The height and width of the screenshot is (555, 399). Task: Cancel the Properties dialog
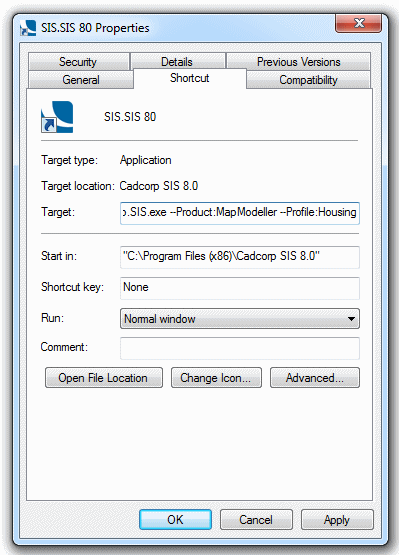click(x=256, y=520)
